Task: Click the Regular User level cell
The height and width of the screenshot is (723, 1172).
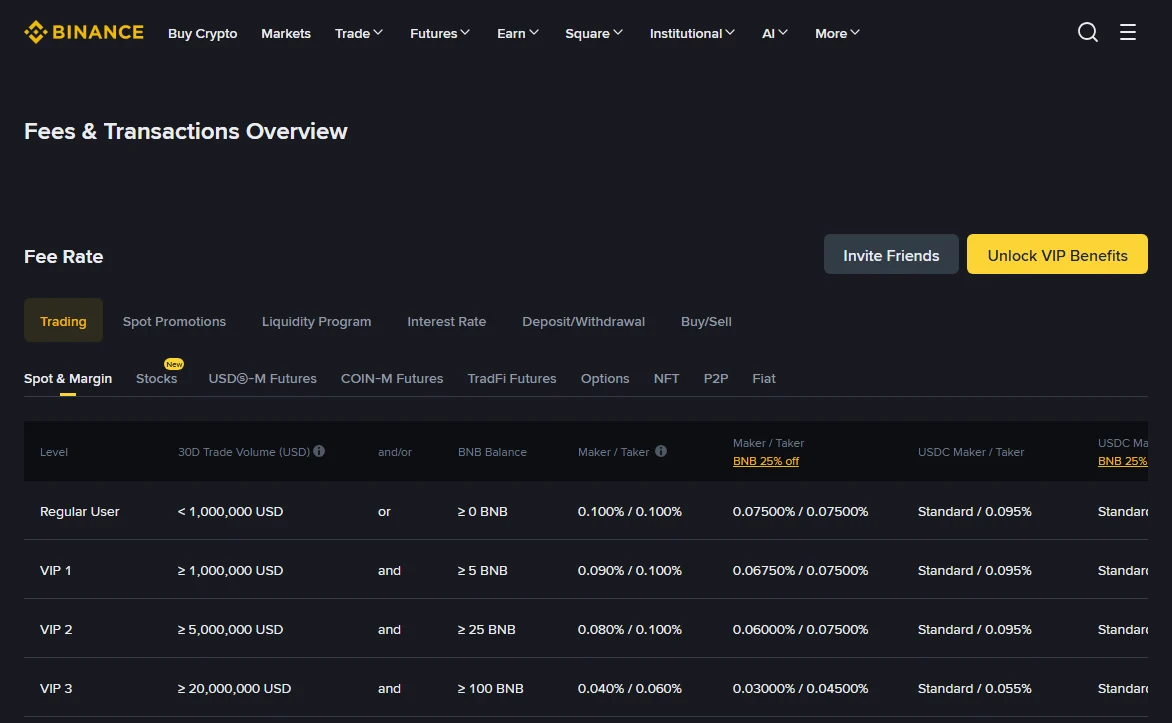Action: (x=79, y=511)
